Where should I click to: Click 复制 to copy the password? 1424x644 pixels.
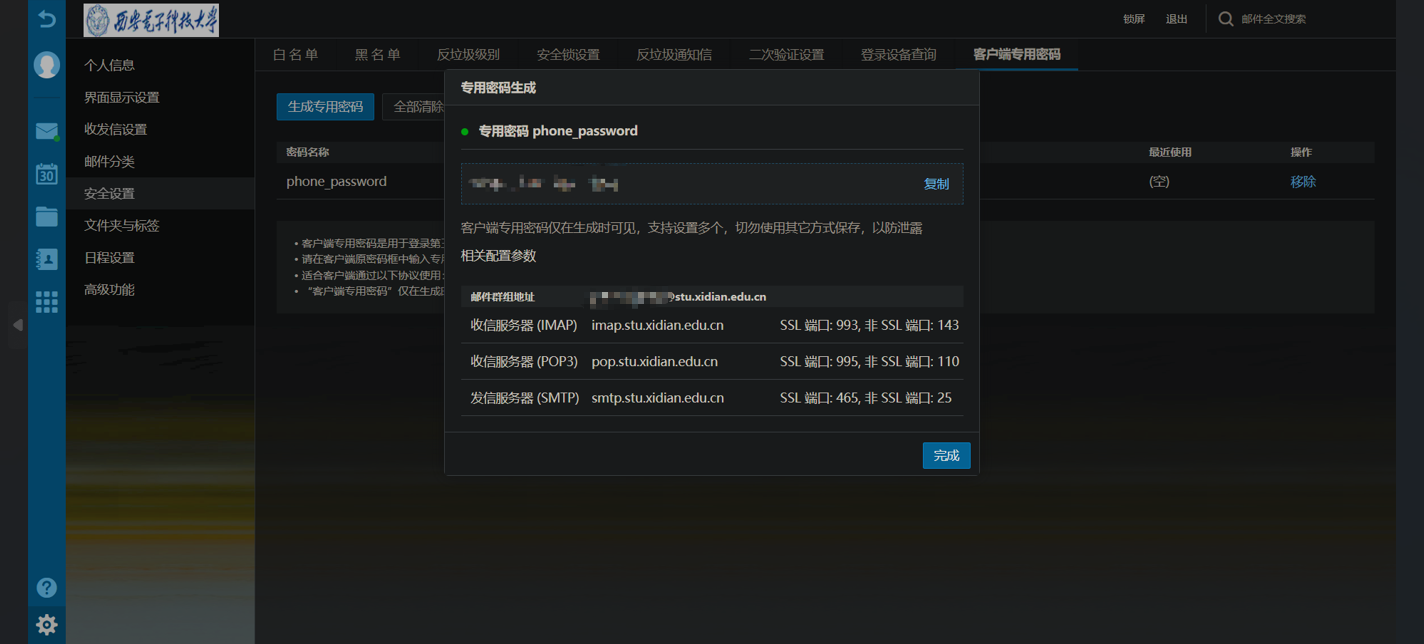coord(936,184)
